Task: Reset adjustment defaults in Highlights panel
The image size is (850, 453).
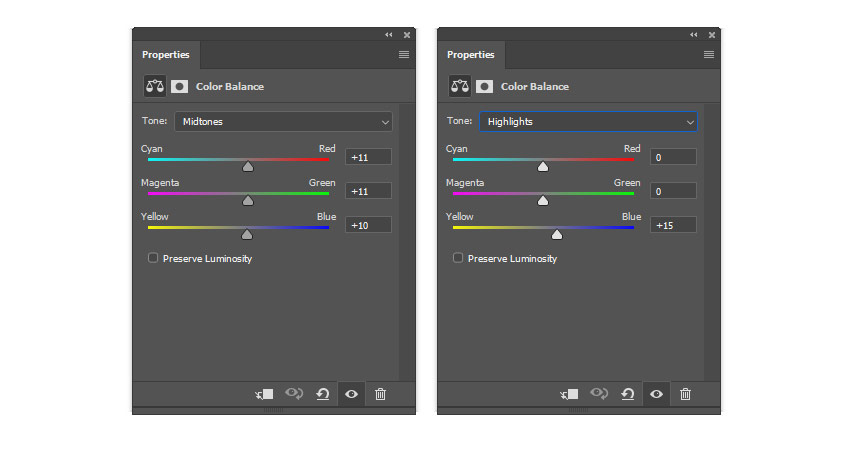Action: pos(628,394)
